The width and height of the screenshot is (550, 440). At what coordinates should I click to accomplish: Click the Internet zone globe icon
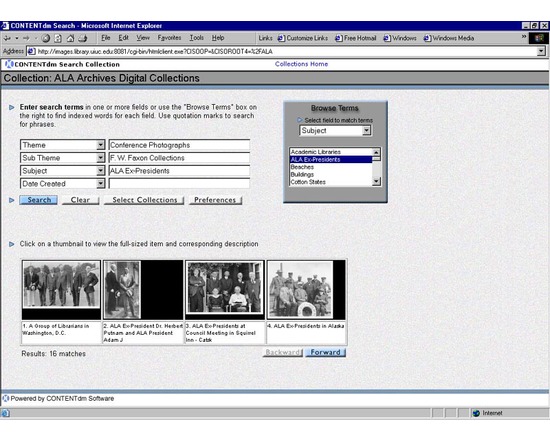476,413
